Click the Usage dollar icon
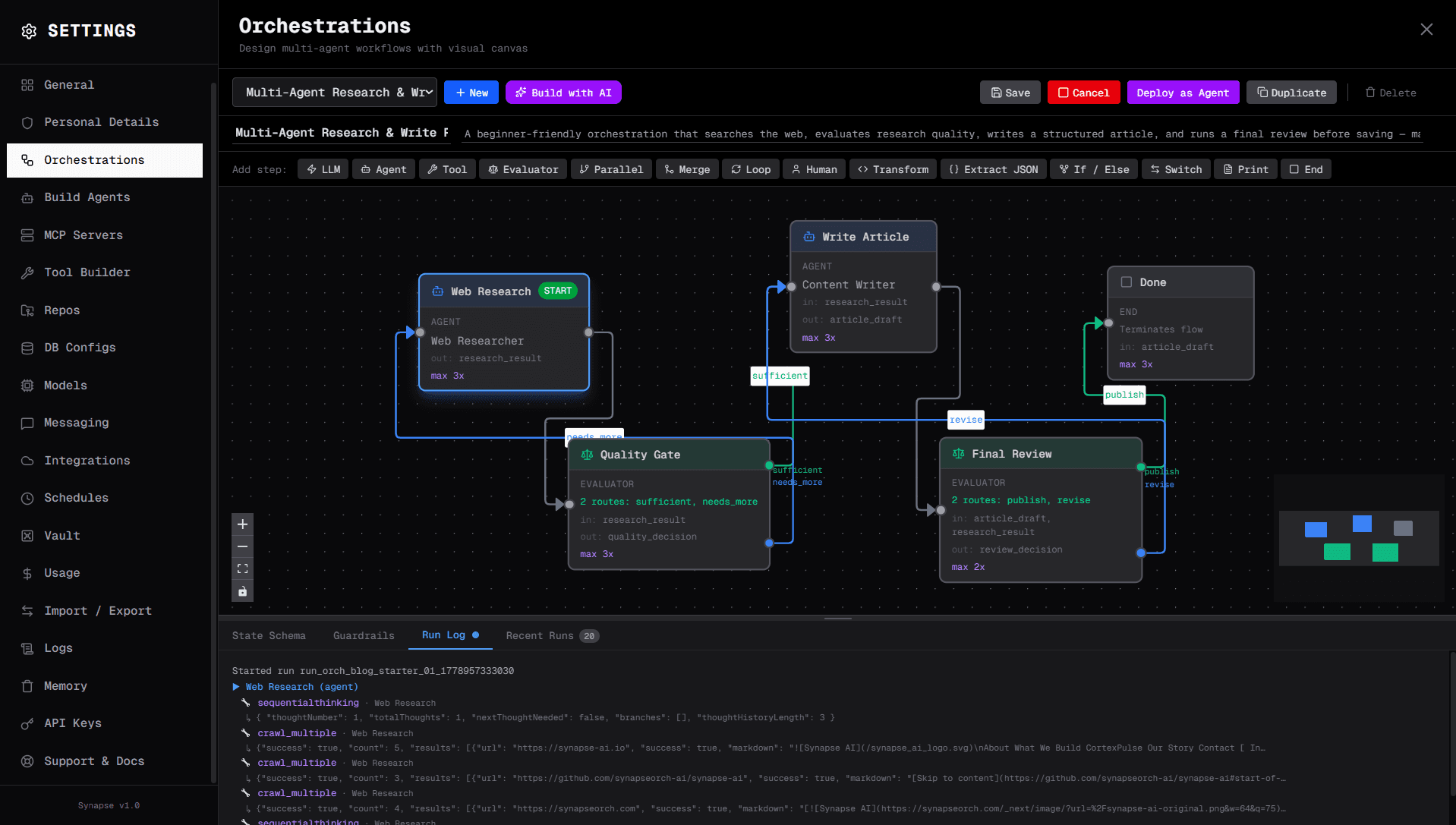The height and width of the screenshot is (825, 1456). pyautogui.click(x=27, y=573)
